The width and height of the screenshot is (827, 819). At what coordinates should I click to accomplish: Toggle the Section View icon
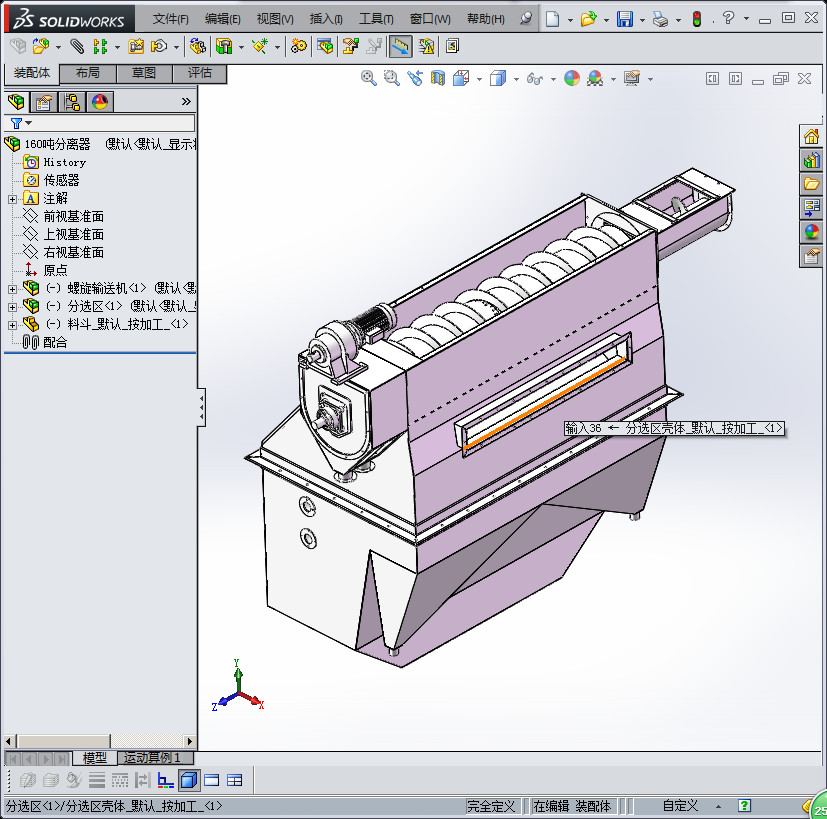coord(438,79)
